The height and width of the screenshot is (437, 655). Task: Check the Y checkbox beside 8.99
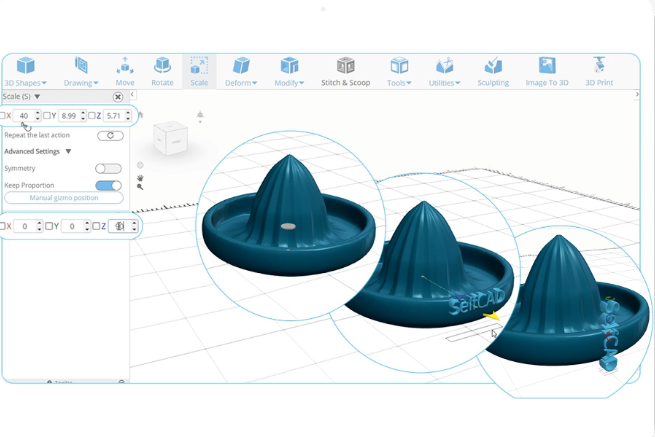coord(47,115)
